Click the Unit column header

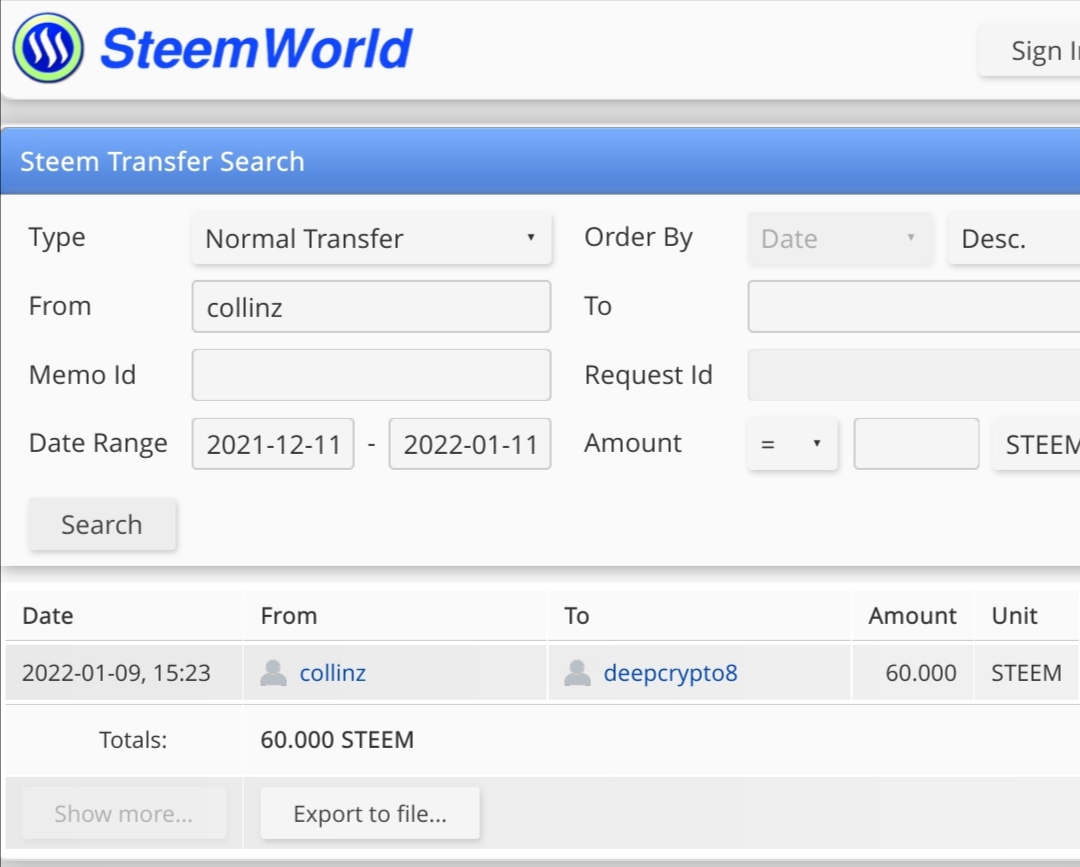[x=1026, y=616]
